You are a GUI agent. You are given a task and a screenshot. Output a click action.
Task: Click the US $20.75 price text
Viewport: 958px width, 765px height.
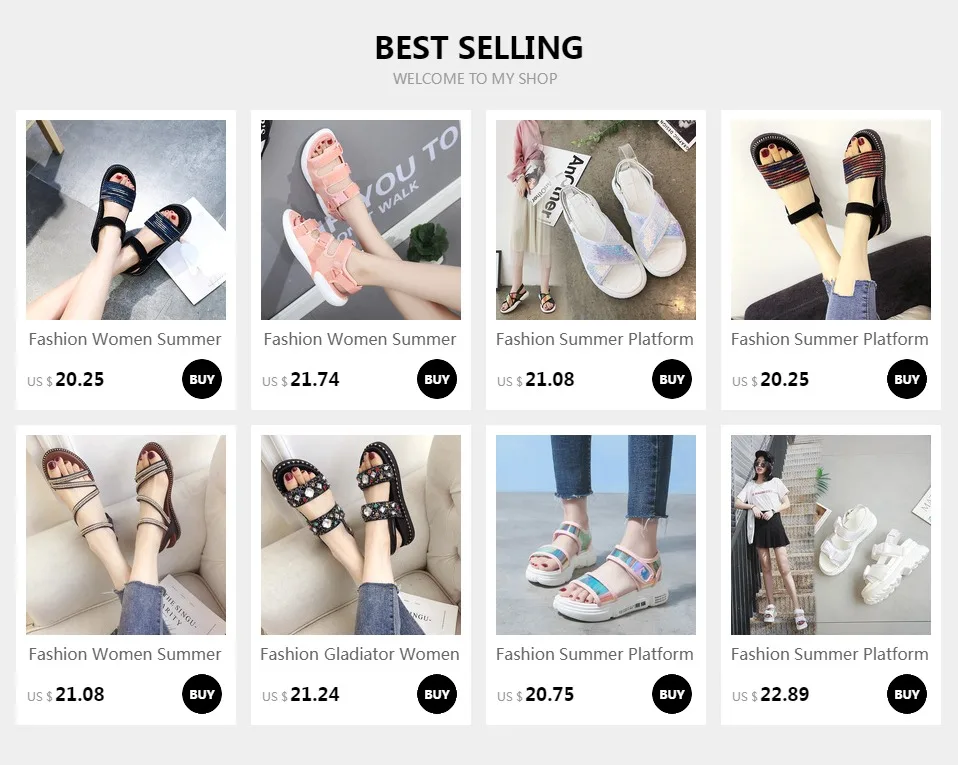[x=536, y=695]
